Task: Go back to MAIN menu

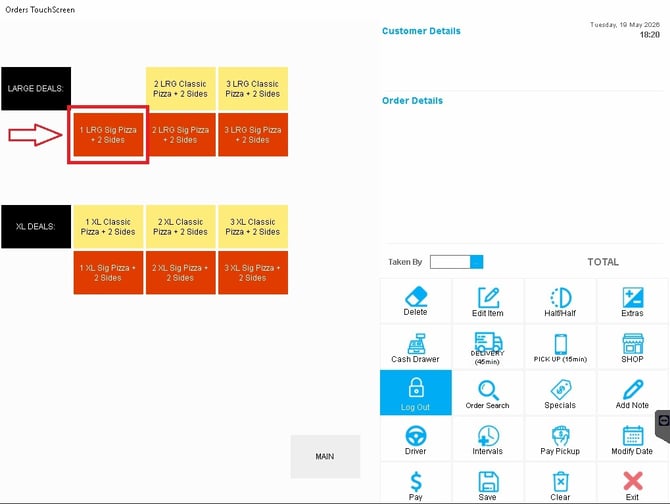Action: [x=325, y=457]
